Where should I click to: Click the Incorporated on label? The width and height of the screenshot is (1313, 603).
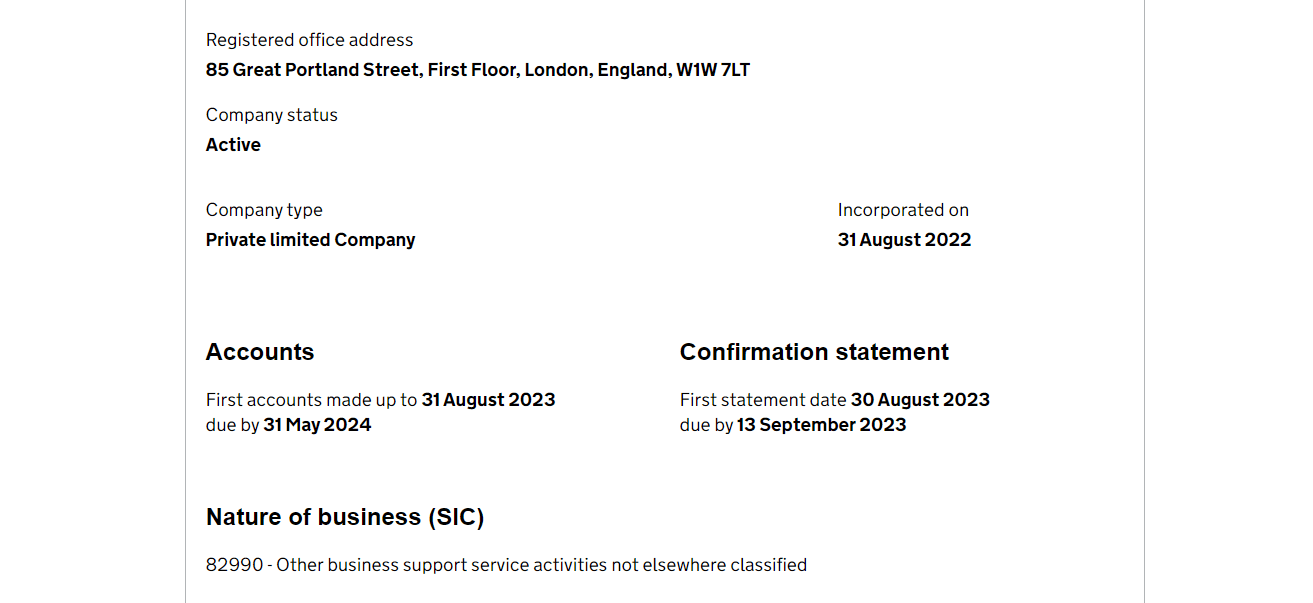coord(903,210)
